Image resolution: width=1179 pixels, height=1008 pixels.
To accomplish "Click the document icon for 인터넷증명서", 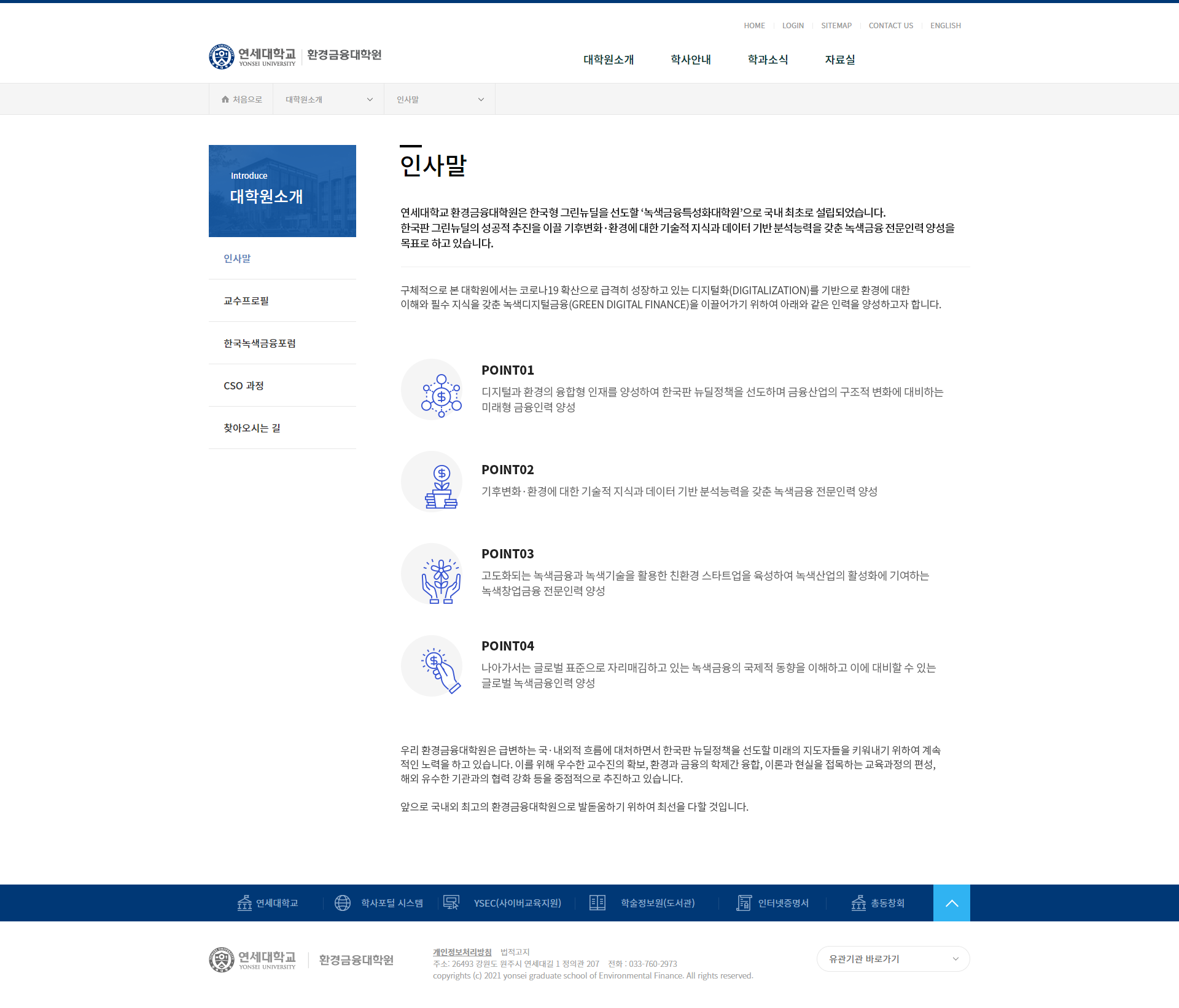I will click(x=744, y=903).
